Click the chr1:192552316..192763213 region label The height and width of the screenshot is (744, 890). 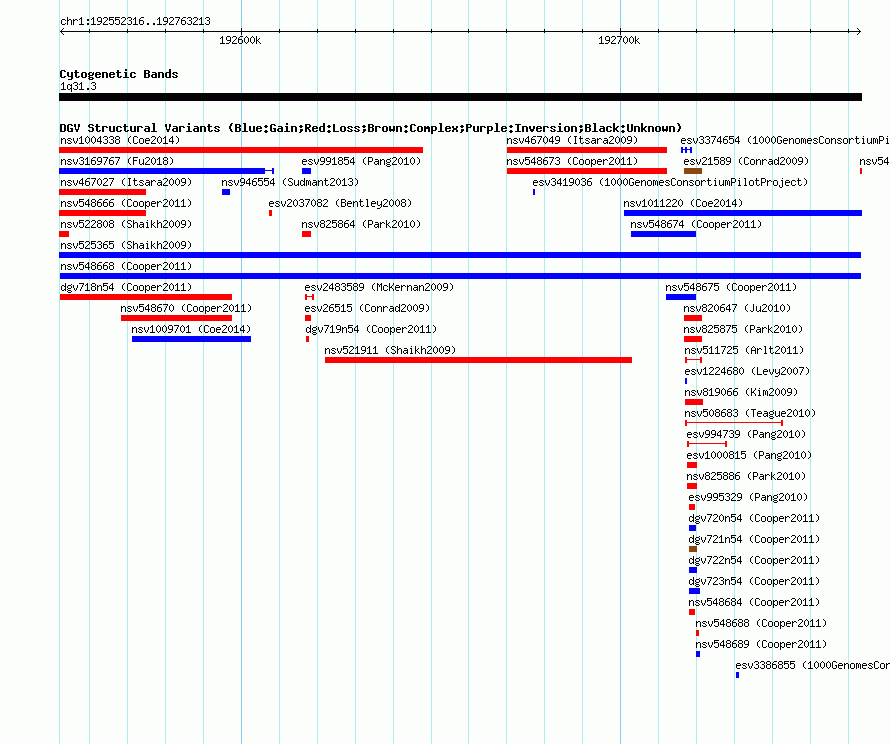pyautogui.click(x=135, y=21)
